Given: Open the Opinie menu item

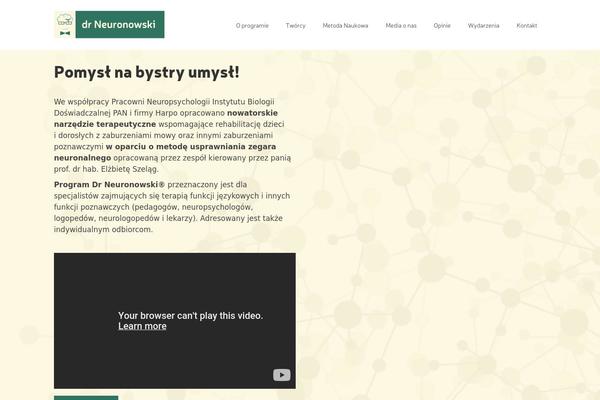Looking at the screenshot, I should [442, 26].
